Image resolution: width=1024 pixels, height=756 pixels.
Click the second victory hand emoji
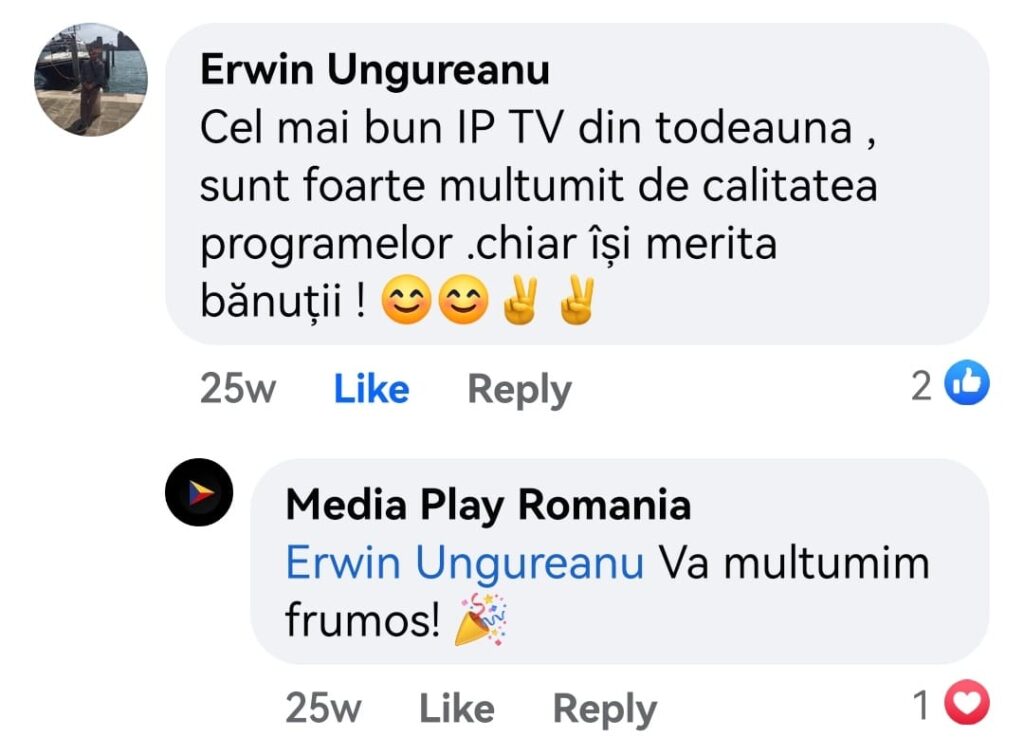click(577, 300)
